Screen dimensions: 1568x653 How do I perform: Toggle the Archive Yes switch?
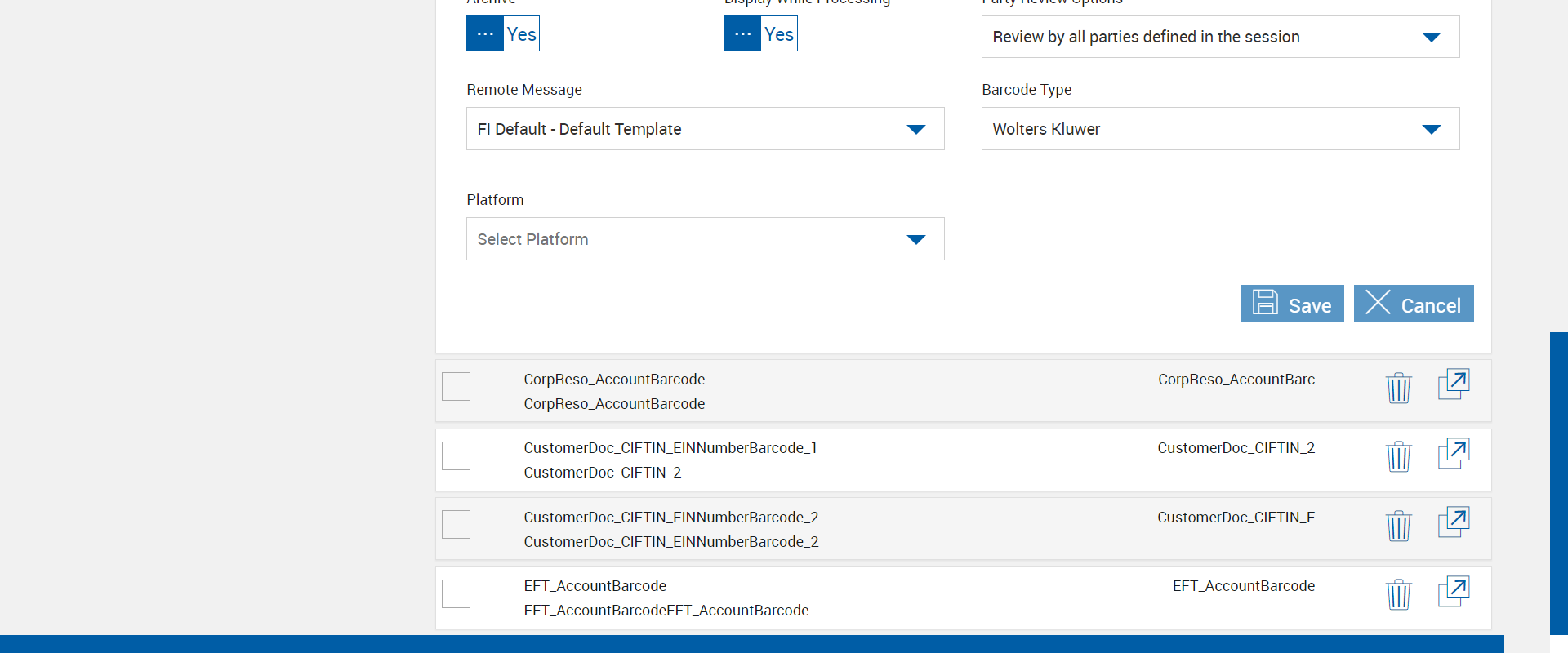502,33
